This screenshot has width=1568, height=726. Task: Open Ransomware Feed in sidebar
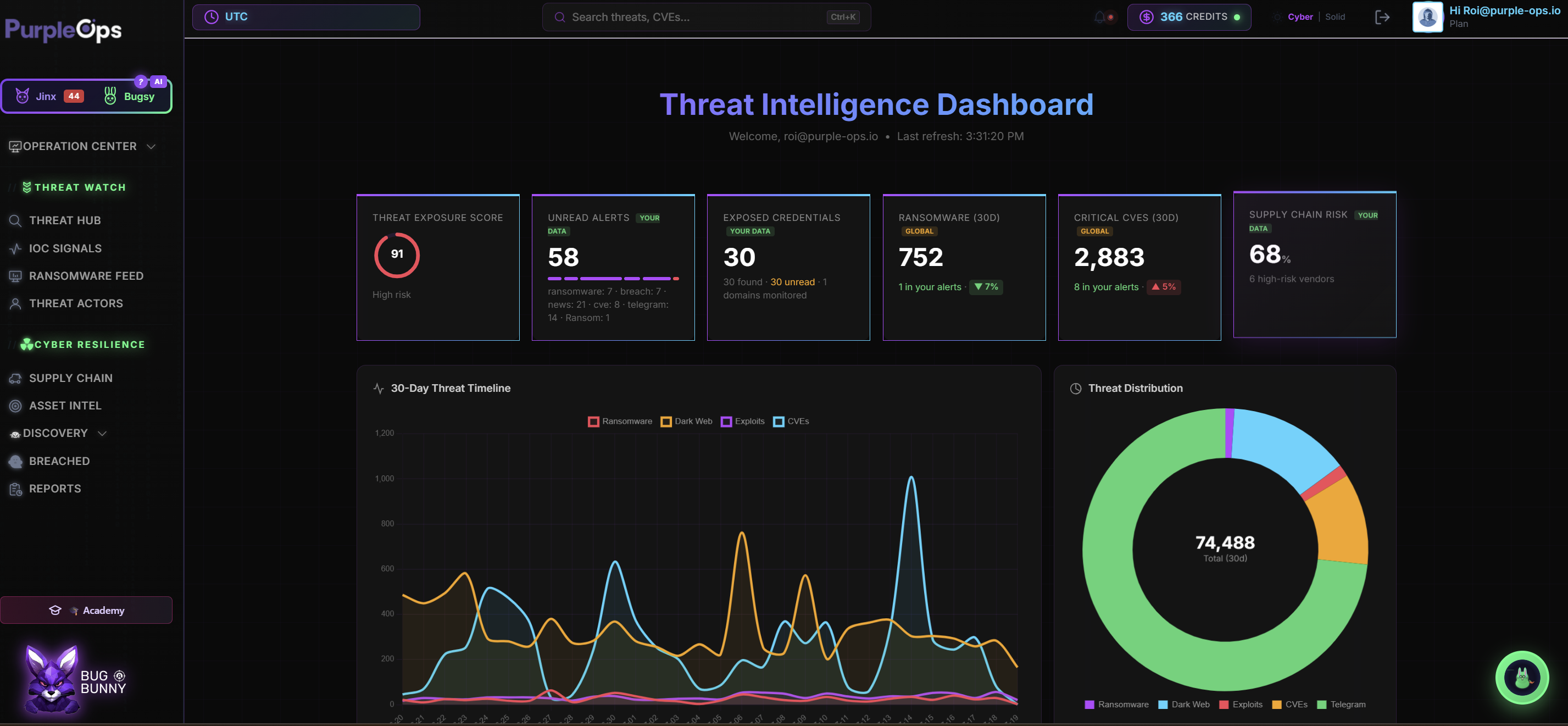86,276
